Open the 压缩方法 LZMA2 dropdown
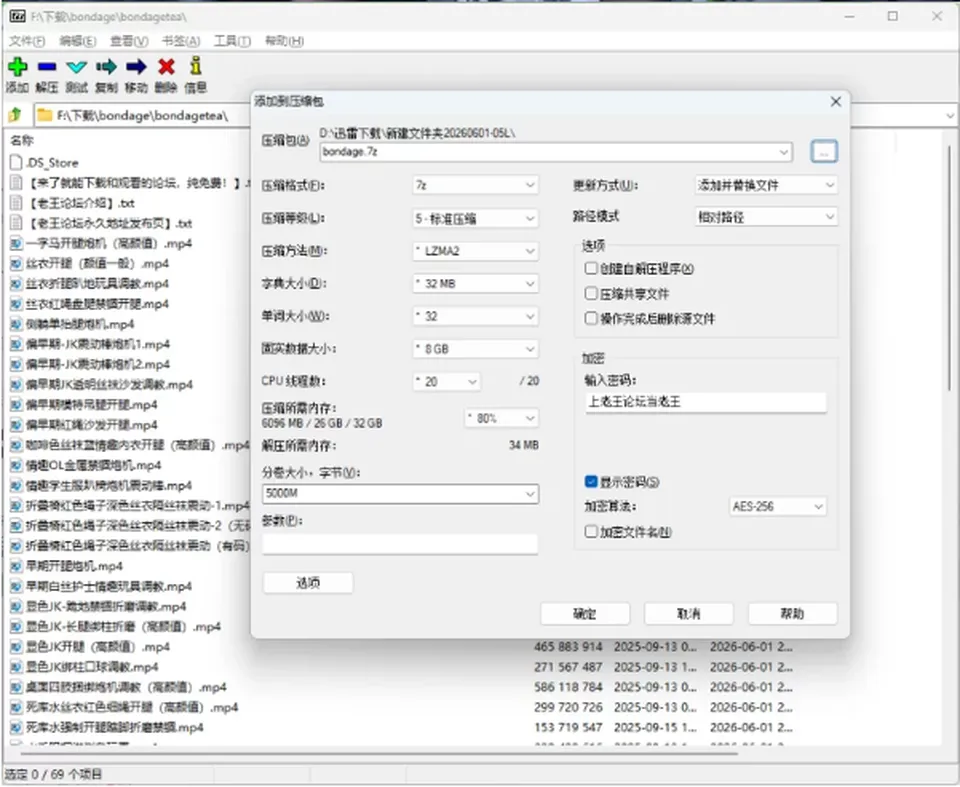This screenshot has width=960, height=787. pyautogui.click(x=476, y=251)
